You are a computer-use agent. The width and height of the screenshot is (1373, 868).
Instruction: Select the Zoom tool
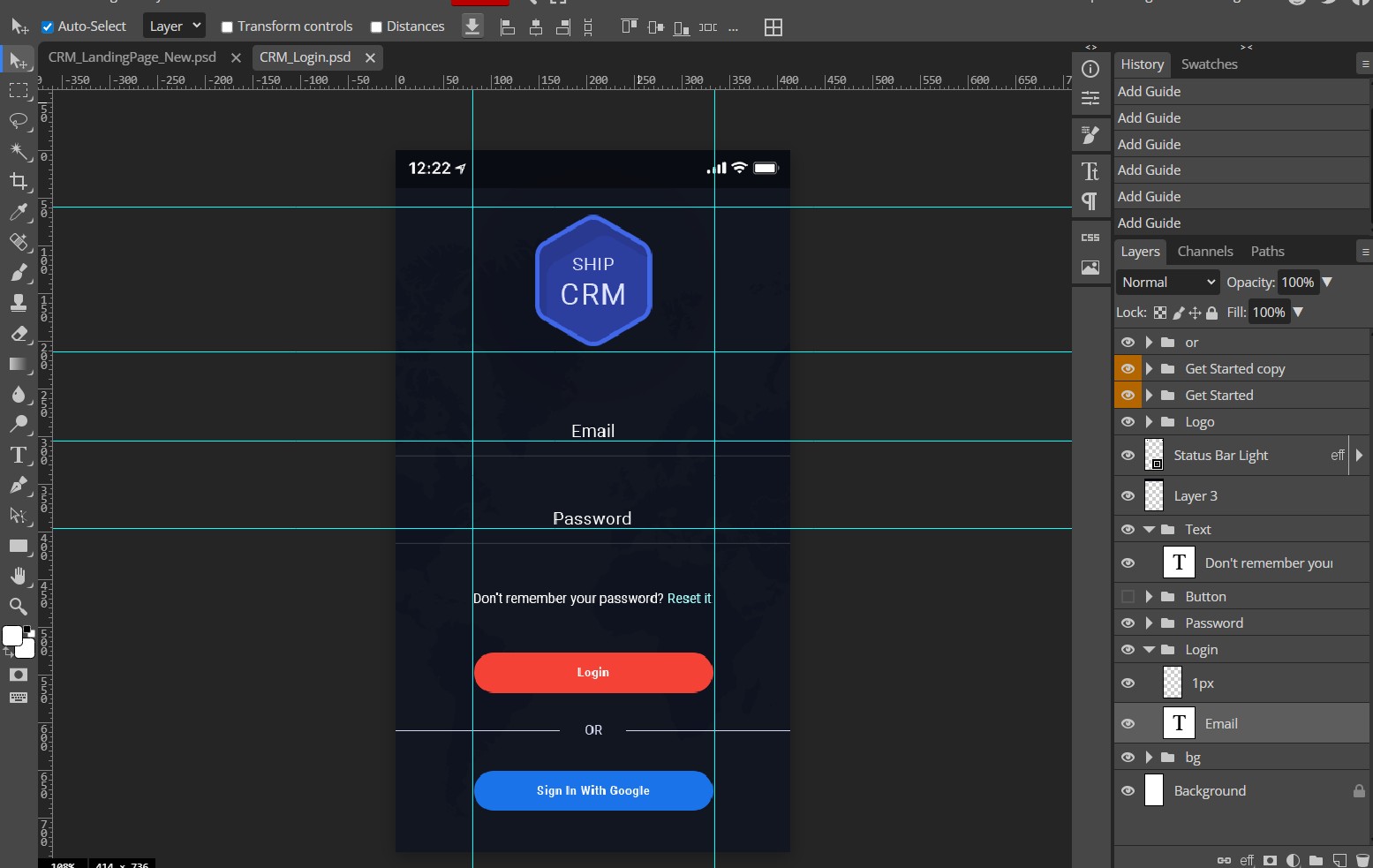pyautogui.click(x=19, y=607)
